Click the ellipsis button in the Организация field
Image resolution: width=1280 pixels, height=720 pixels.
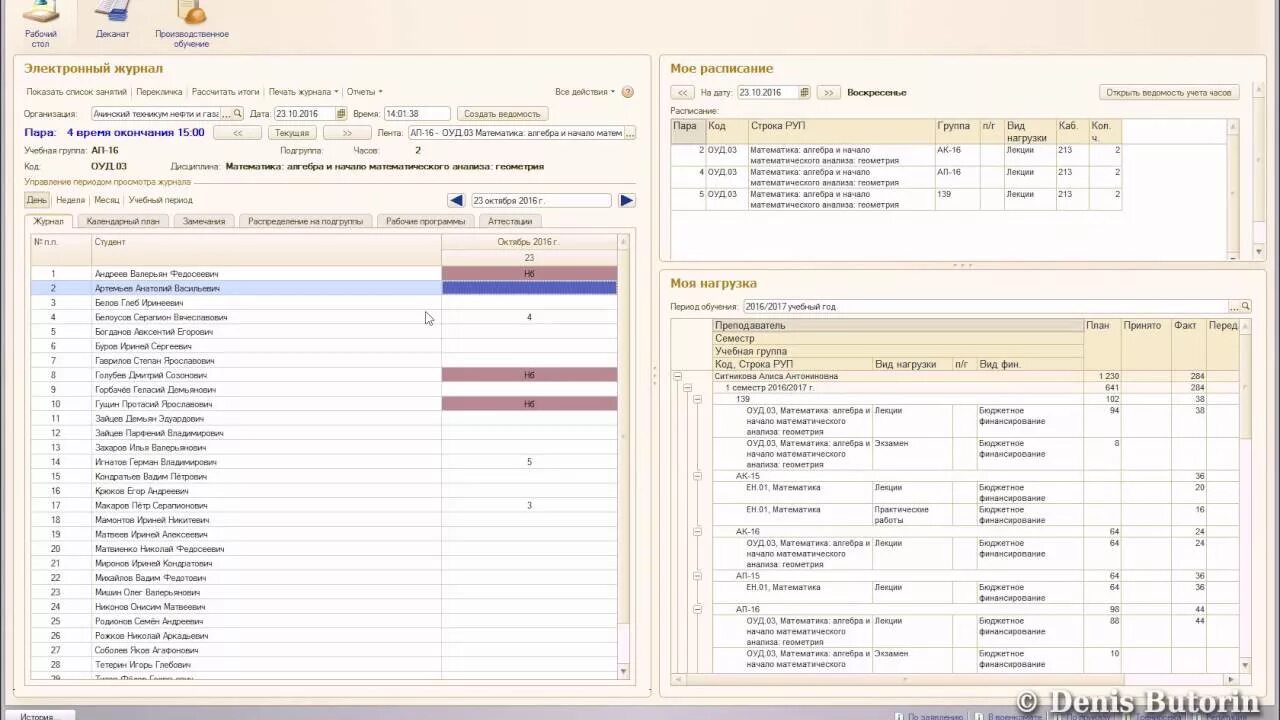point(227,114)
